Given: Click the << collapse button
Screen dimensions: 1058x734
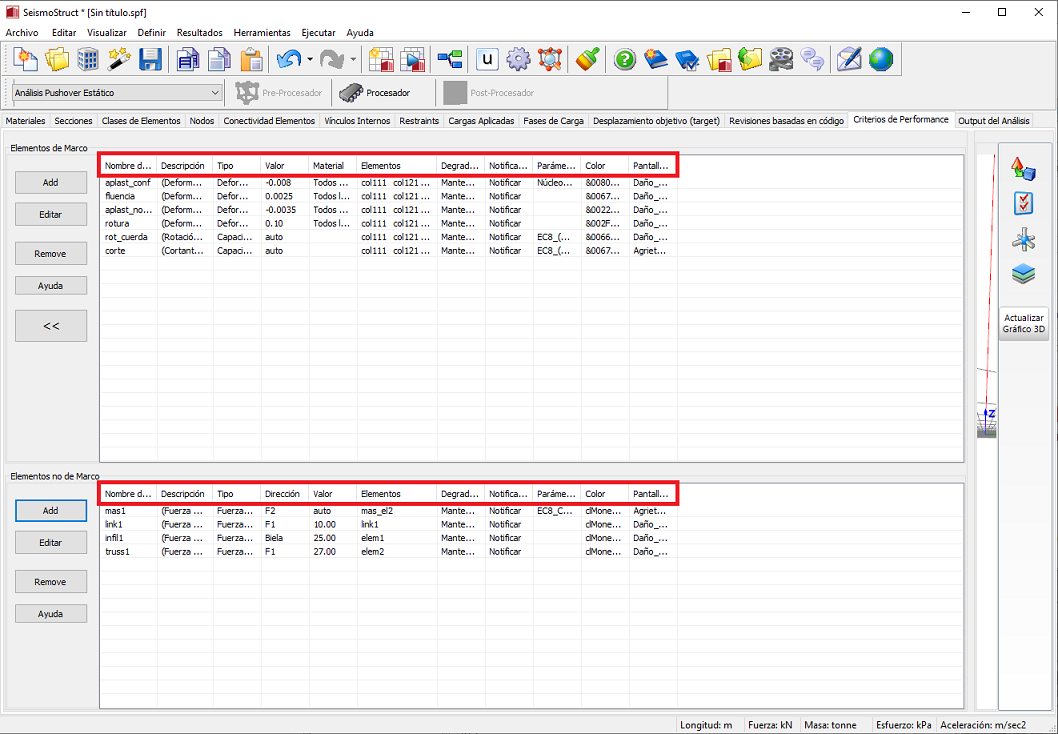Looking at the screenshot, I should 51,325.
